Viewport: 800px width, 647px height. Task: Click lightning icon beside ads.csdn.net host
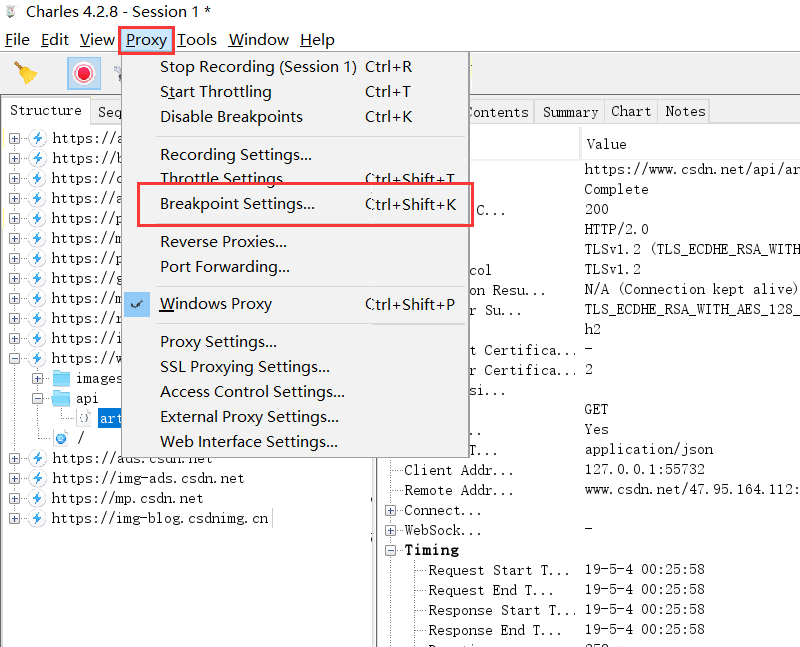tap(37, 458)
